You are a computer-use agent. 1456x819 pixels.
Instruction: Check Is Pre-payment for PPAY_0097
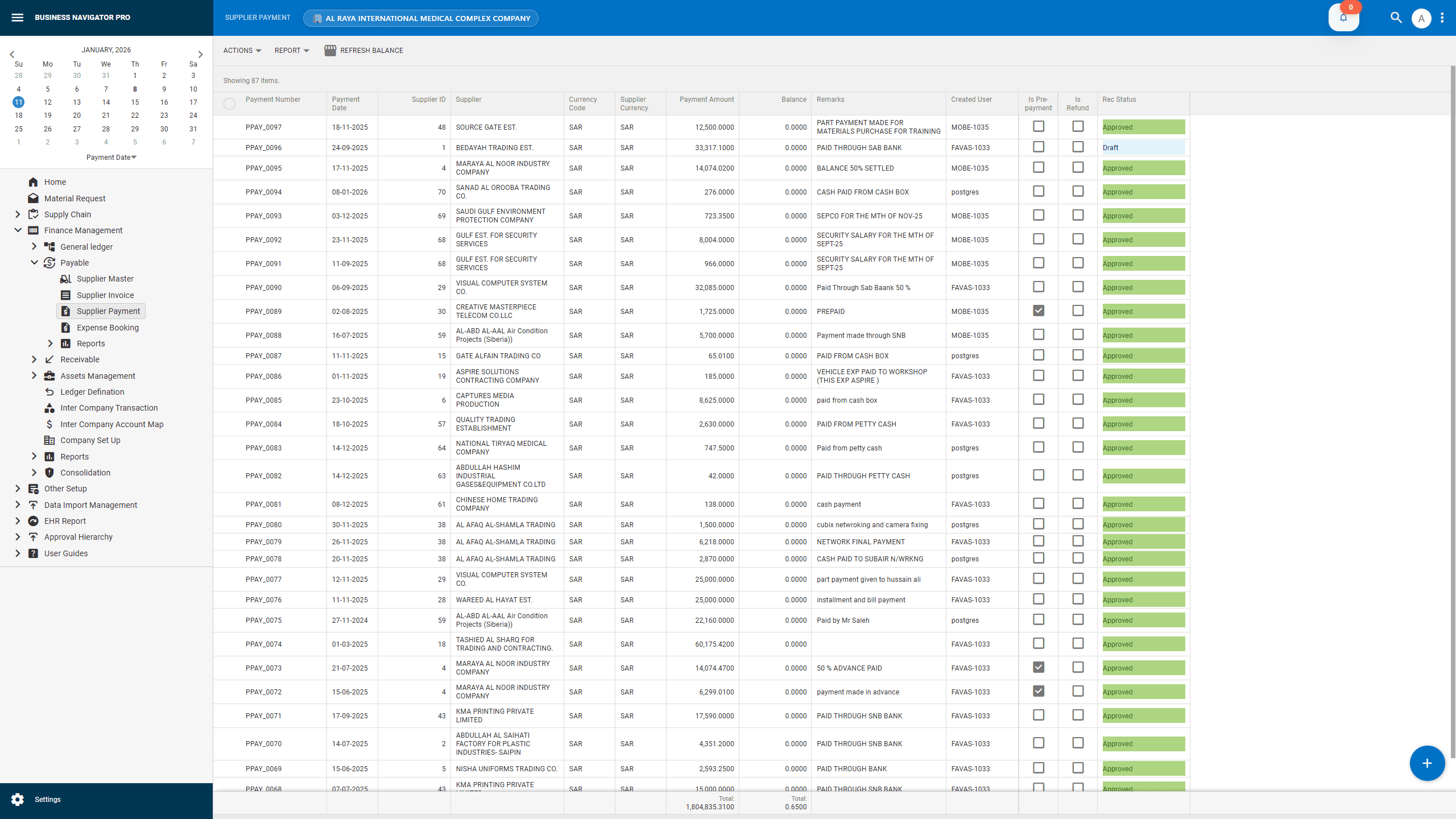pyautogui.click(x=1039, y=127)
